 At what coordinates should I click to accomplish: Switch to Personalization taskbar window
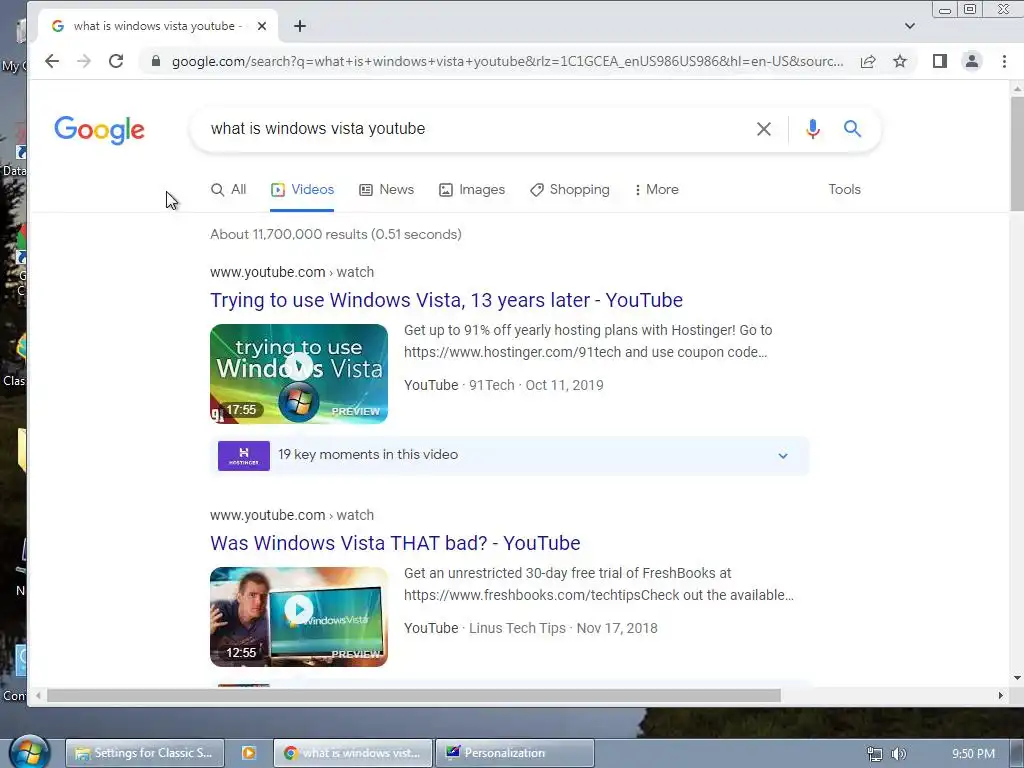tap(515, 753)
